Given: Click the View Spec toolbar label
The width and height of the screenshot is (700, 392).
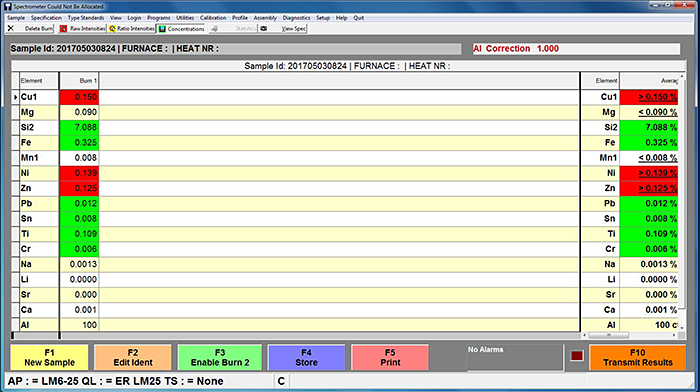Looking at the screenshot, I should tap(294, 29).
